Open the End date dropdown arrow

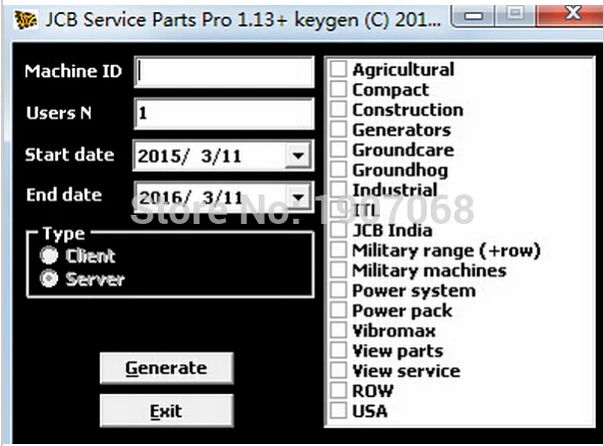click(x=298, y=197)
